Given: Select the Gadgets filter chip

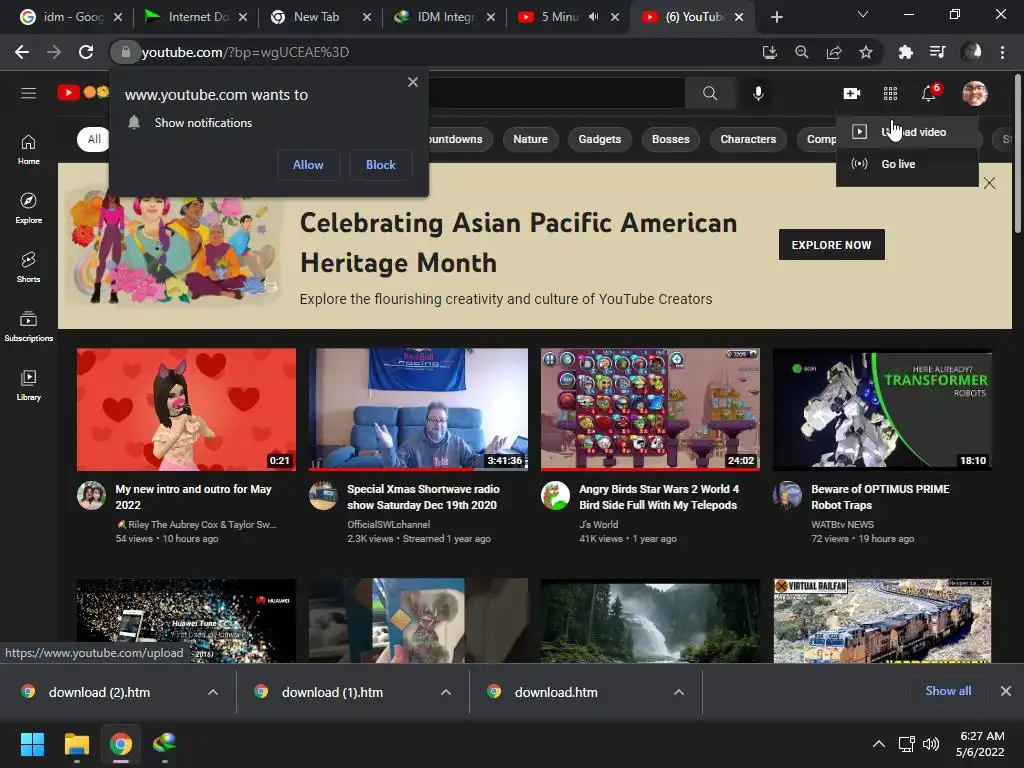Looking at the screenshot, I should click(x=600, y=139).
